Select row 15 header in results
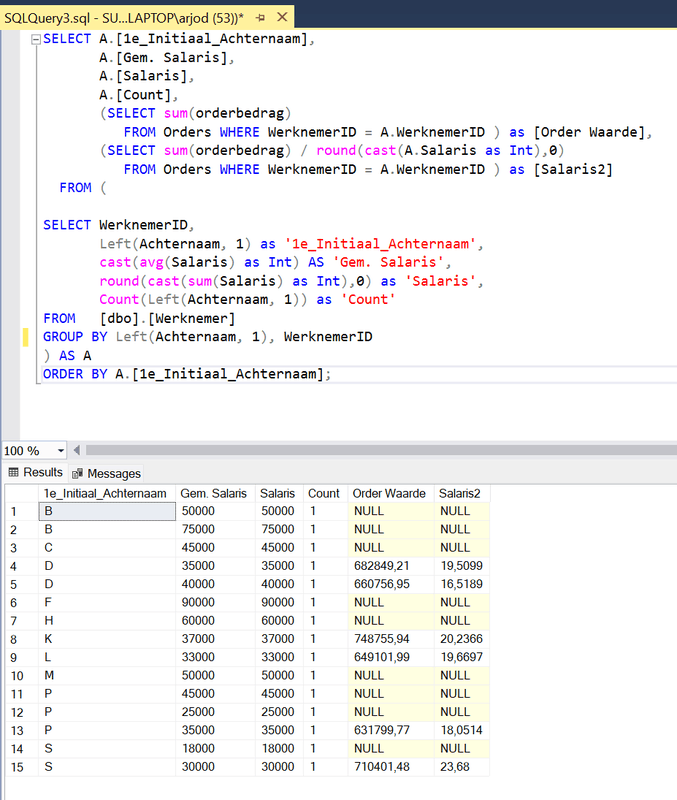The image size is (677, 800). point(21,767)
